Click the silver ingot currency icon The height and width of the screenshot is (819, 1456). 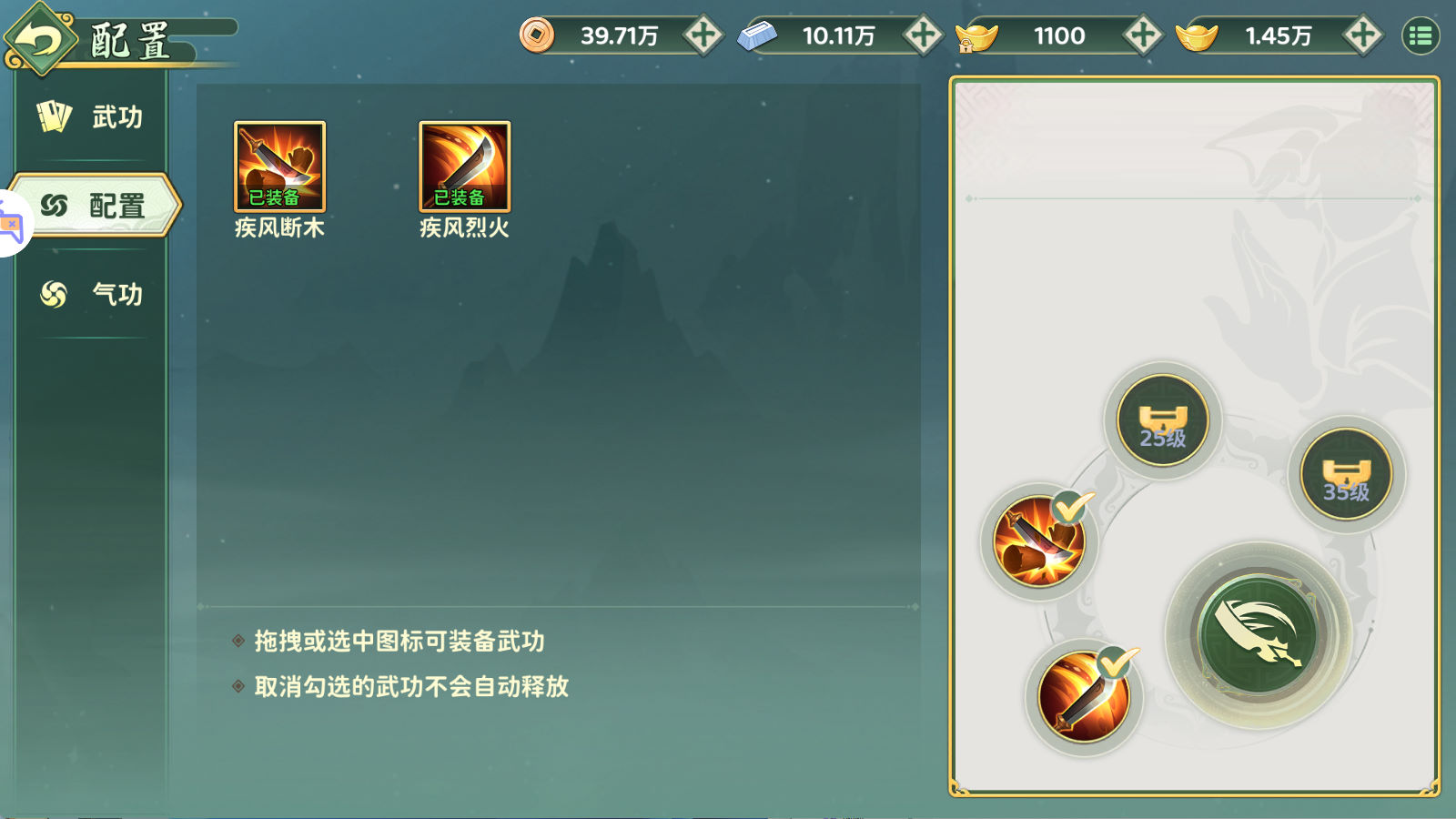coord(756,36)
